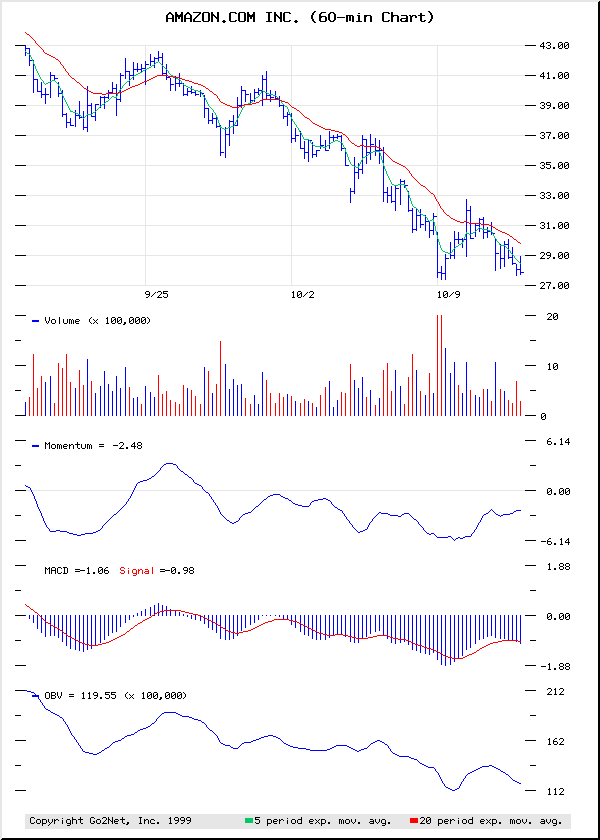
Task: Click the 27.00 price axis label
Action: 554,286
